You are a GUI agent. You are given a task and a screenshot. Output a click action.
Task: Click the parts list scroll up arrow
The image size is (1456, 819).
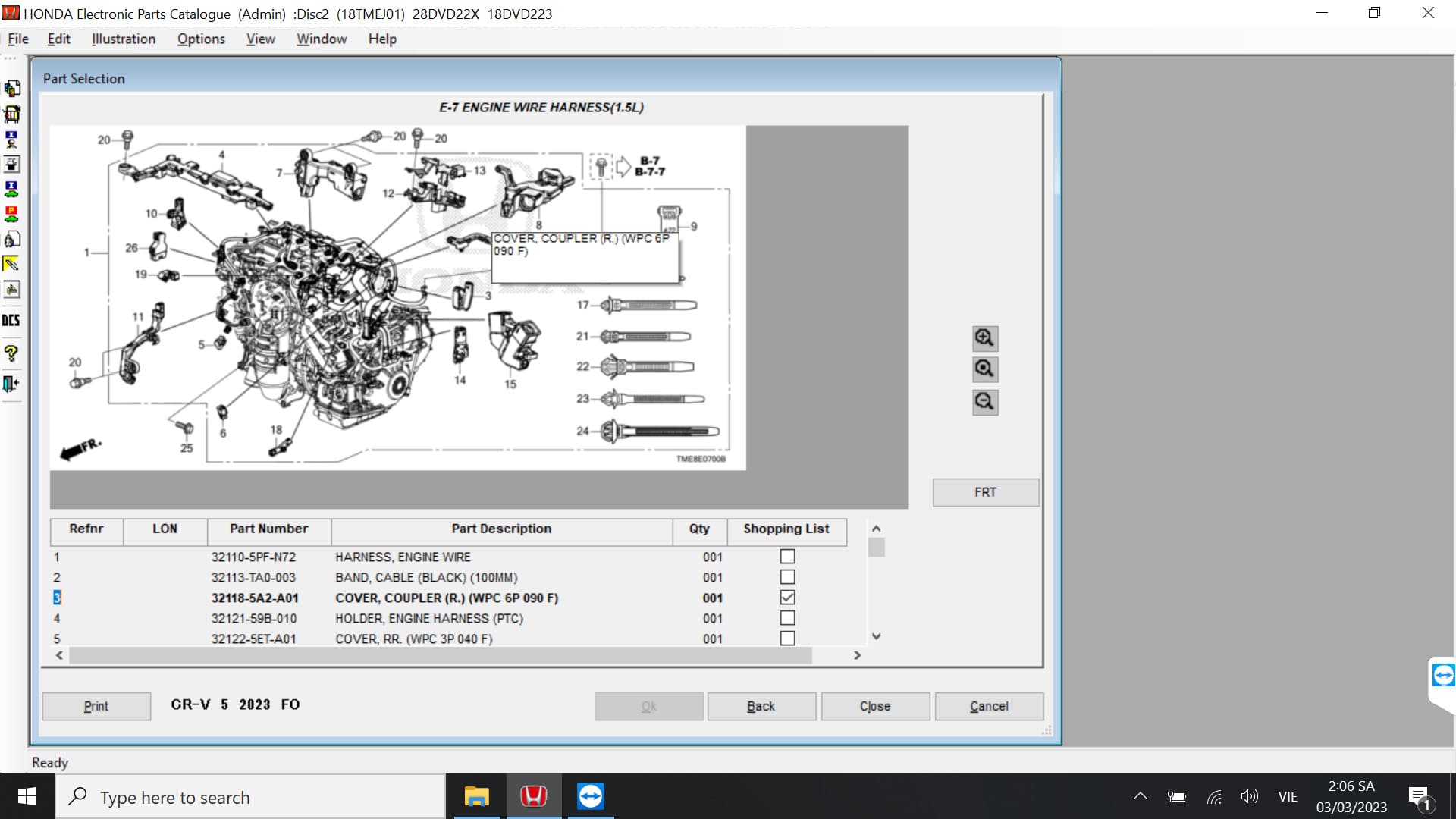[x=876, y=529]
